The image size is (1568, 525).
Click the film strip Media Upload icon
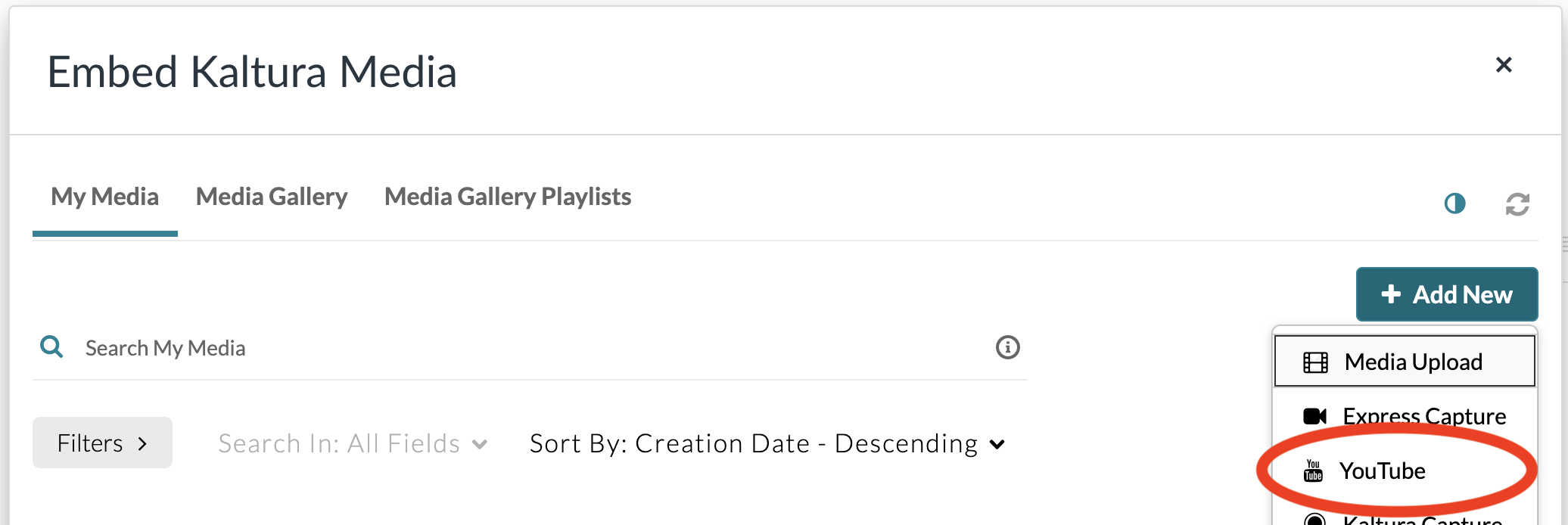tap(1315, 362)
